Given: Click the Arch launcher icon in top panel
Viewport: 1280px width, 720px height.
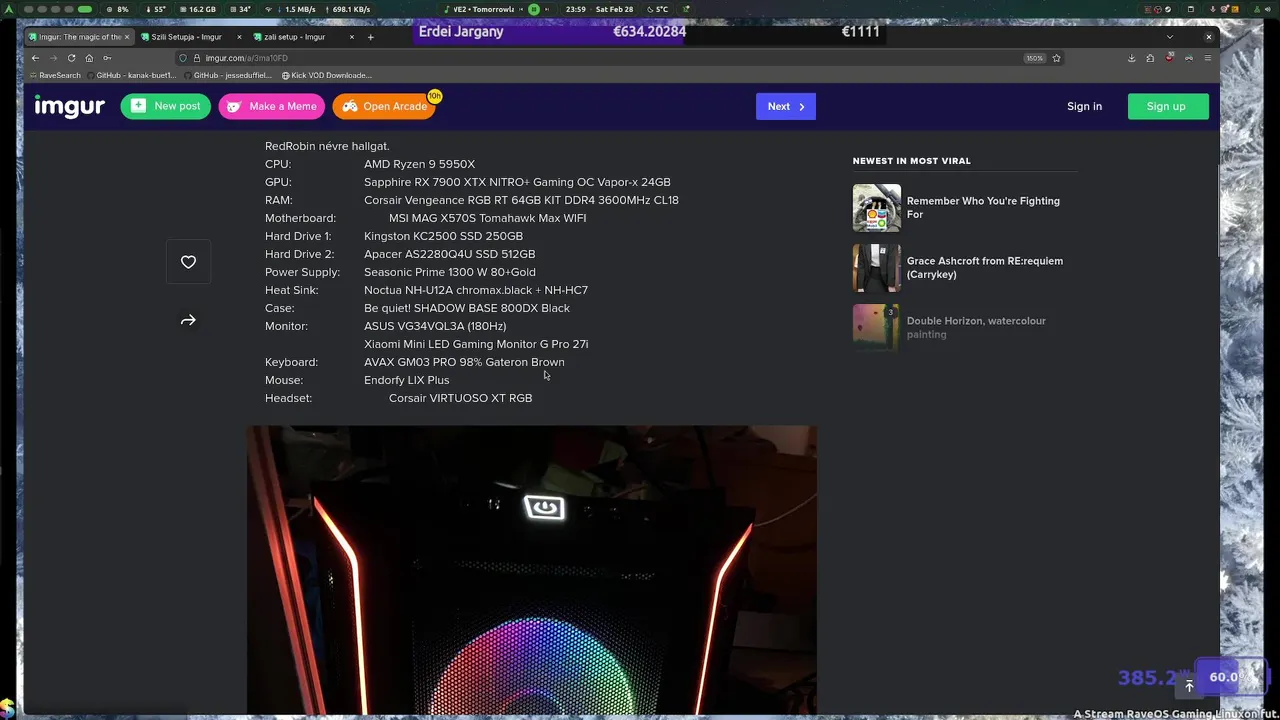Looking at the screenshot, I should (x=10, y=9).
